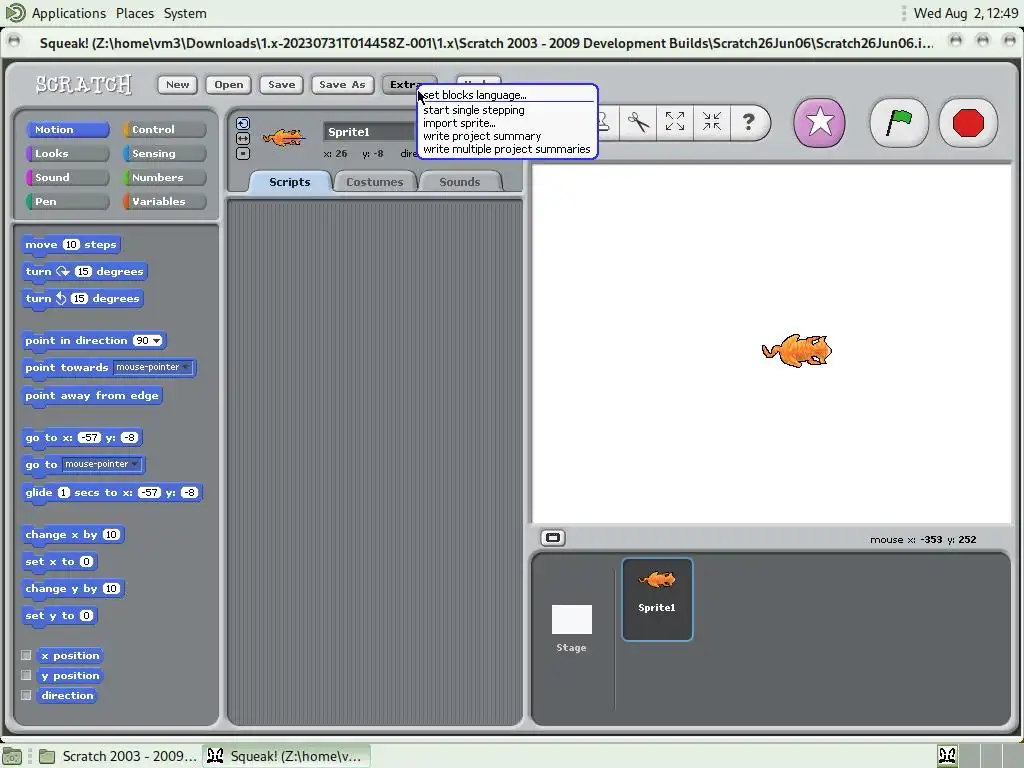Image resolution: width=1024 pixels, height=768 pixels.
Task: Open the Places menu
Action: (135, 13)
